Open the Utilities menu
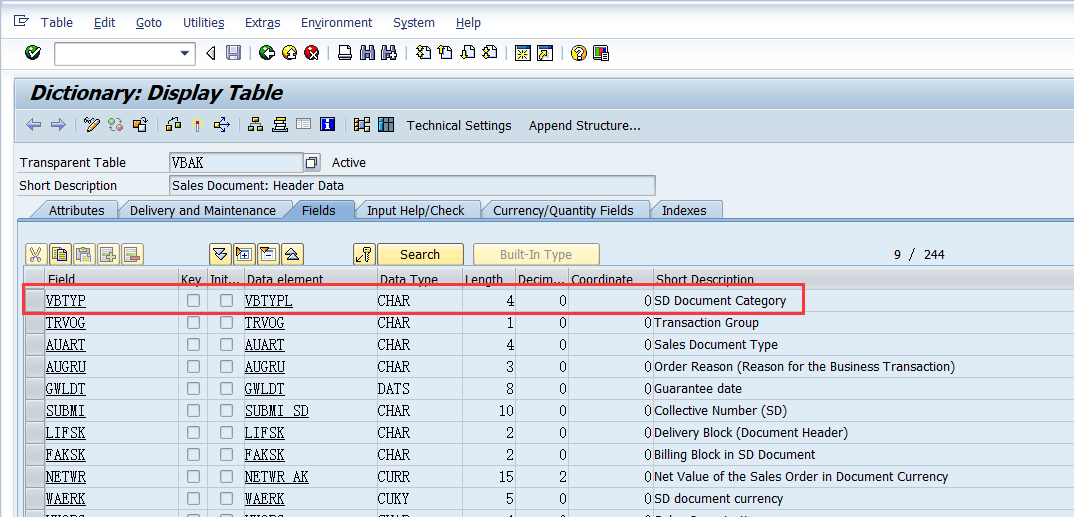This screenshot has width=1074, height=517. point(203,23)
